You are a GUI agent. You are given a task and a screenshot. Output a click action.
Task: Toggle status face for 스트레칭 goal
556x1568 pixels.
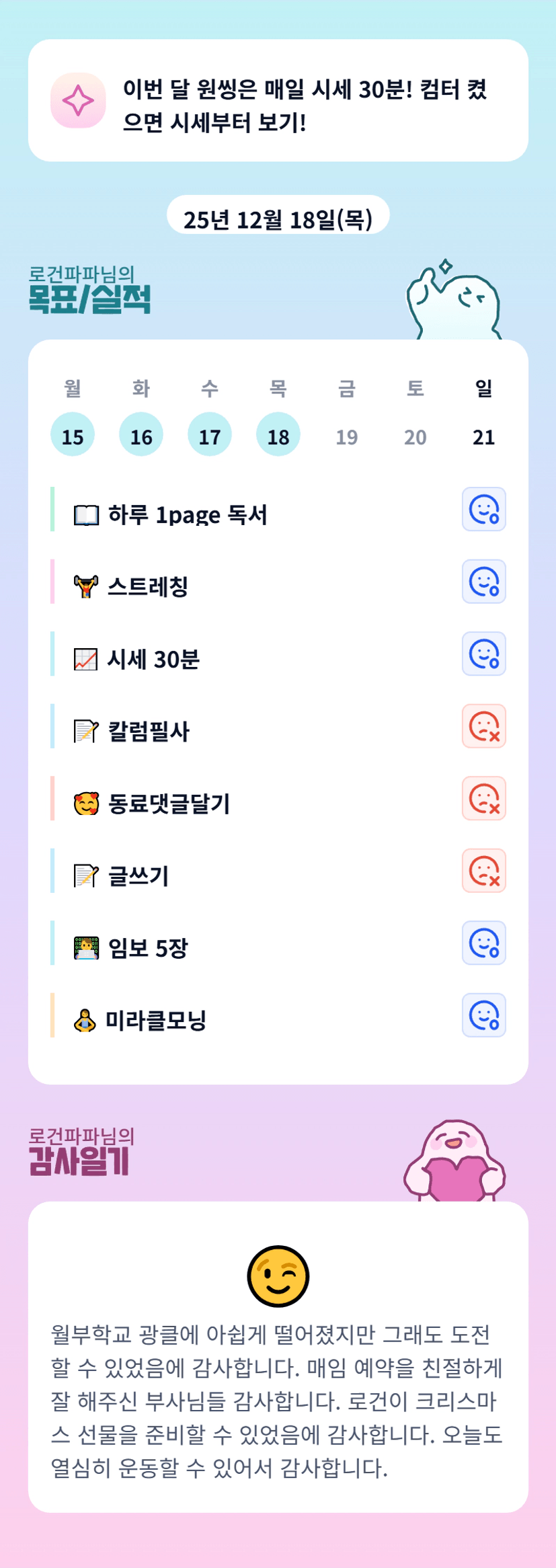(483, 582)
